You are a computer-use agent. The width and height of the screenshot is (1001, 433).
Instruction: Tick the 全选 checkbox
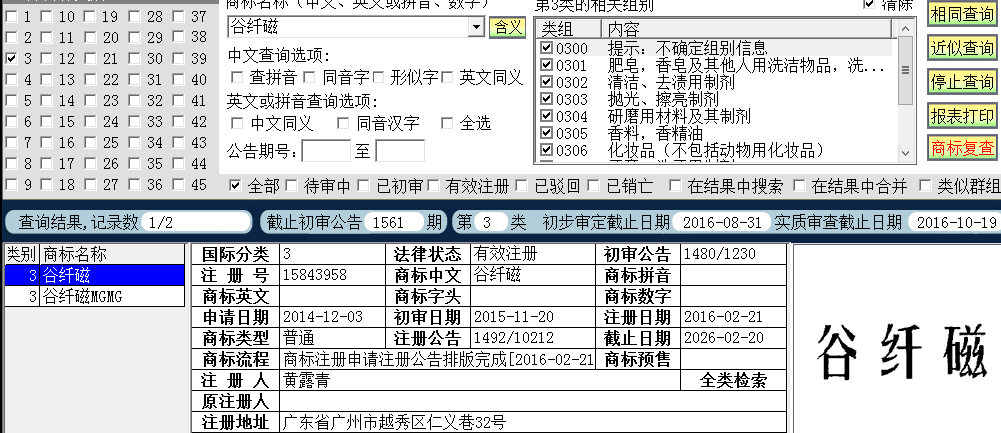(447, 123)
